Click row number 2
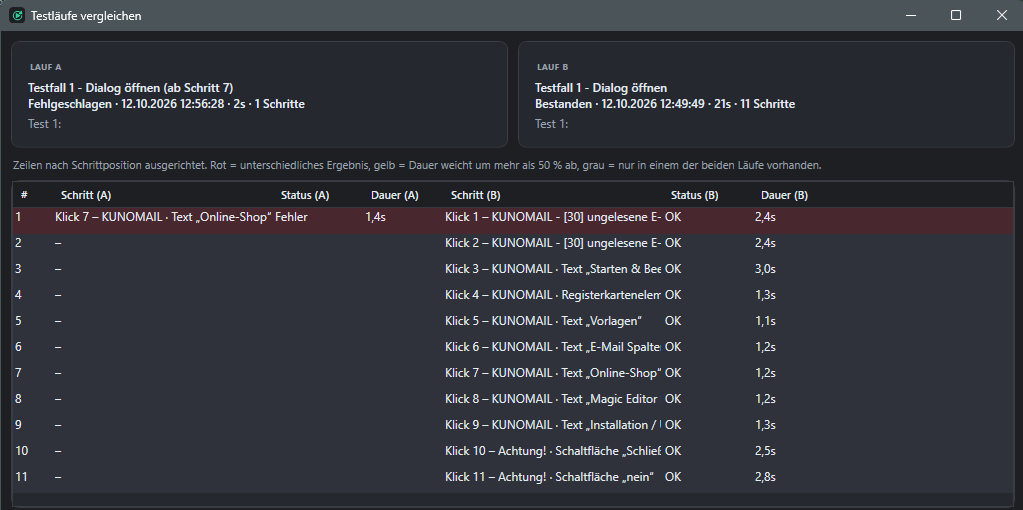The image size is (1023, 510). coord(18,243)
